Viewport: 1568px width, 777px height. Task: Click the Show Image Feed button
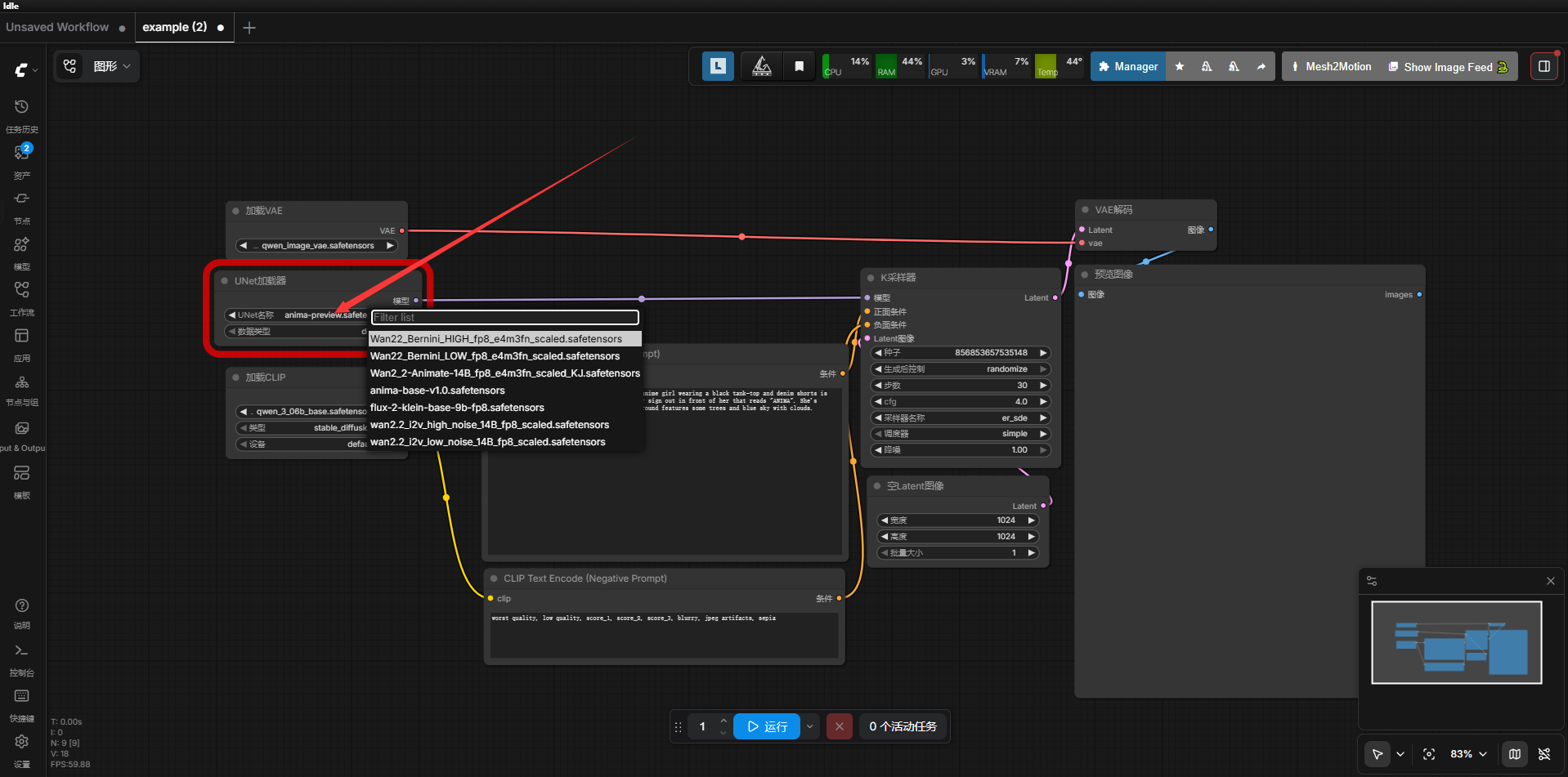click(1448, 67)
